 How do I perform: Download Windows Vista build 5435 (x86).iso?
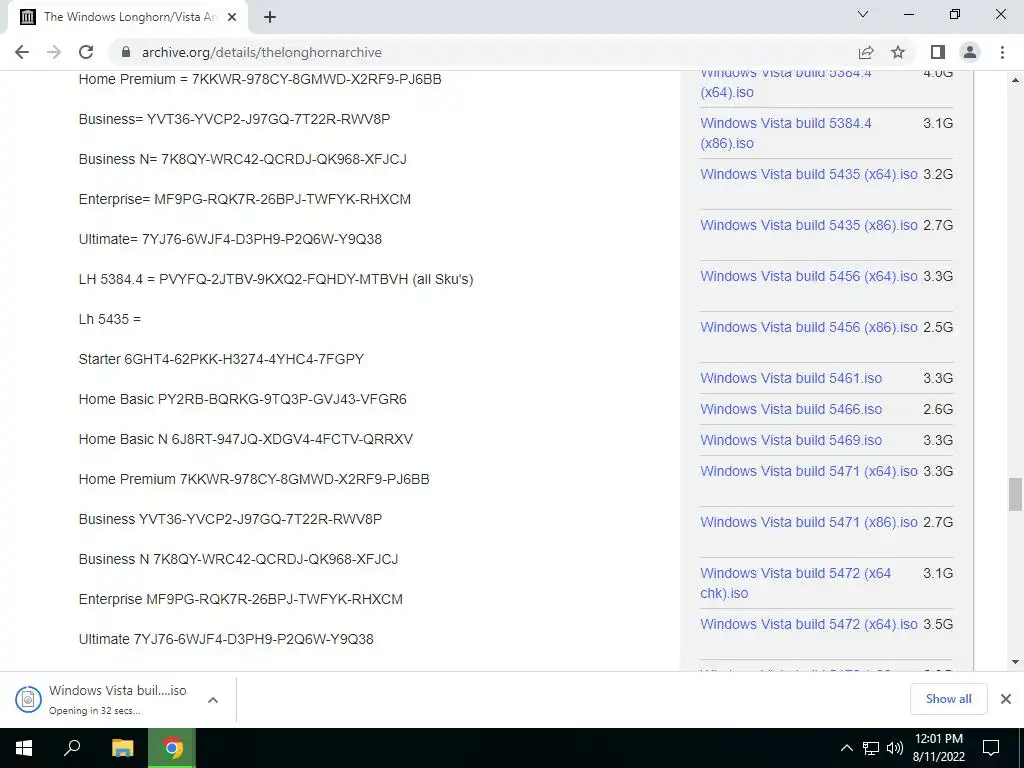[808, 225]
